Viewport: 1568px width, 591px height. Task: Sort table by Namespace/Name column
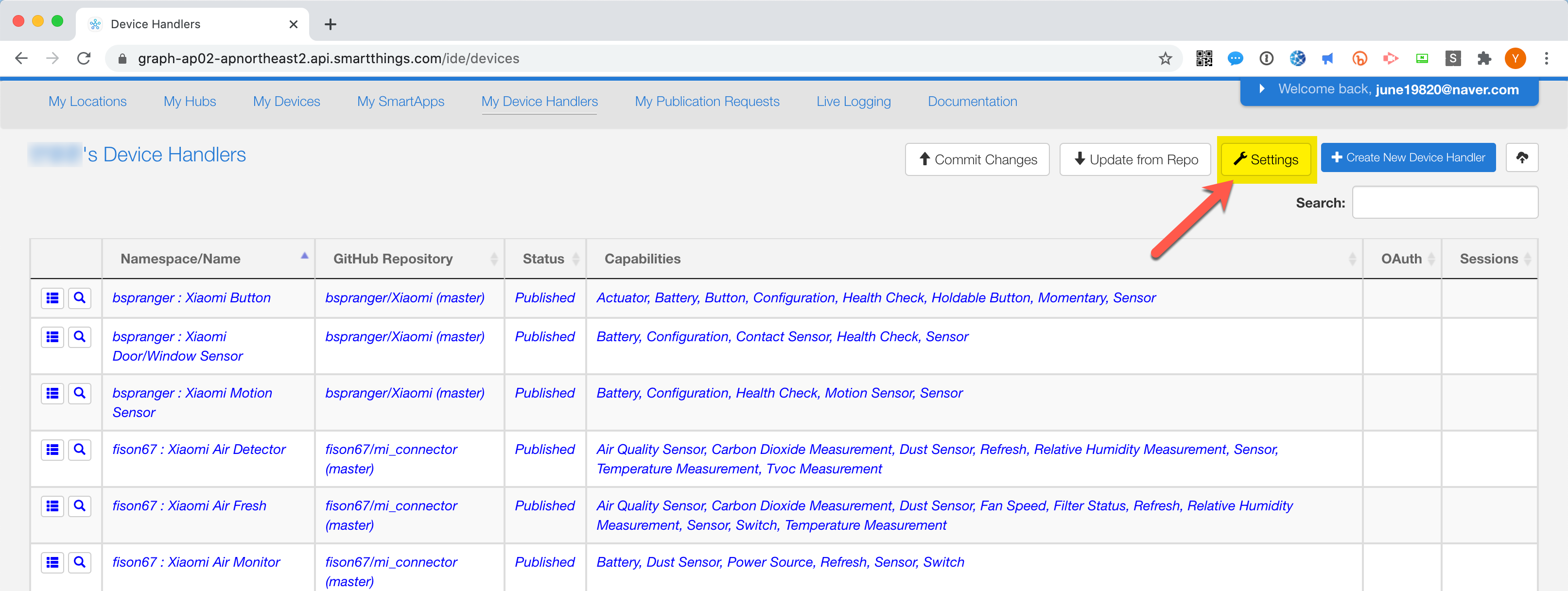click(209, 259)
